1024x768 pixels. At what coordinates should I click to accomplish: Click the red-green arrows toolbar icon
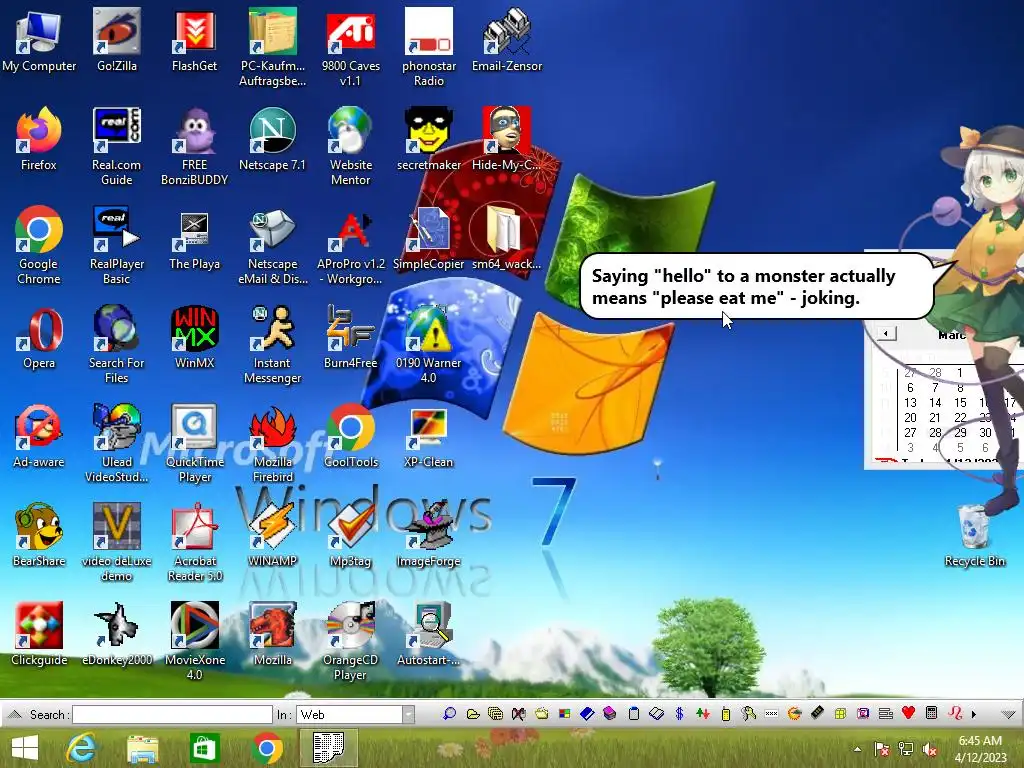[x=703, y=714]
